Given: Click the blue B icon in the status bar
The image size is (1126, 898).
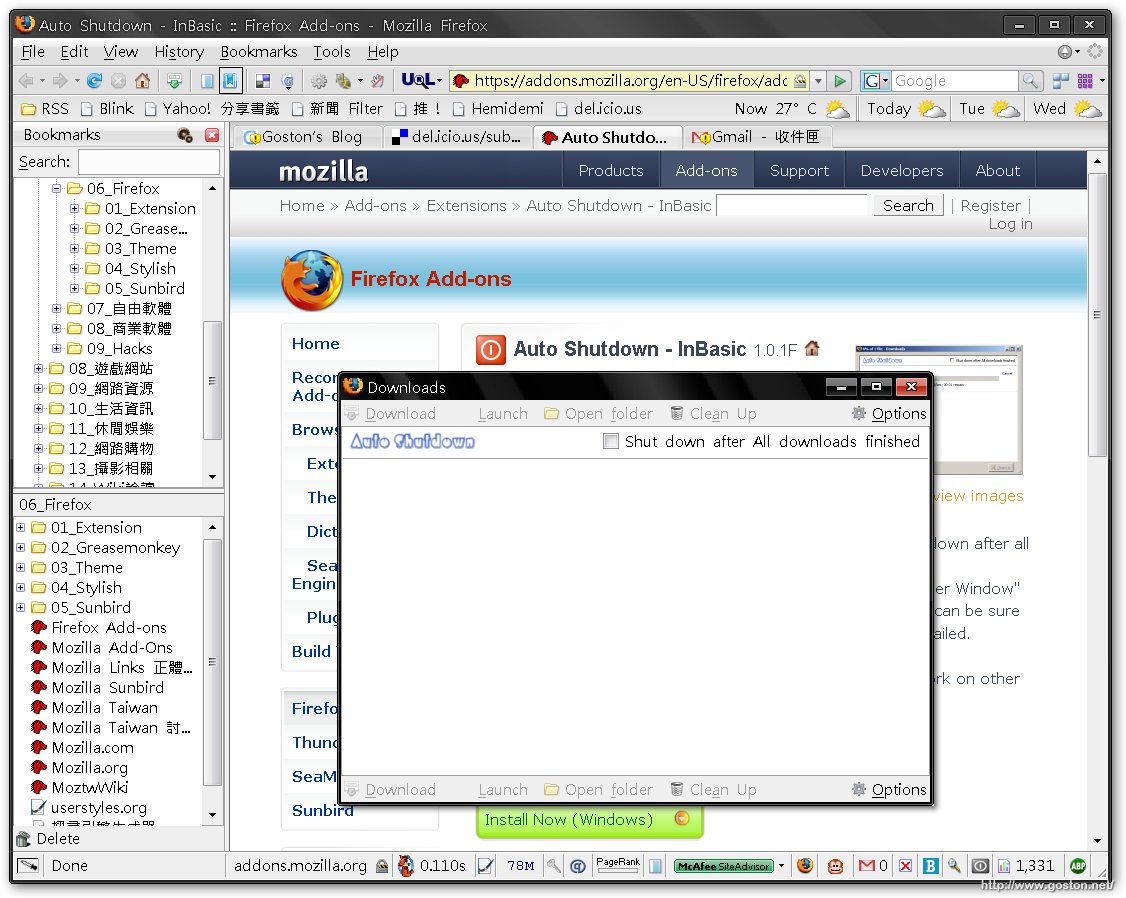Looking at the screenshot, I should (x=930, y=866).
